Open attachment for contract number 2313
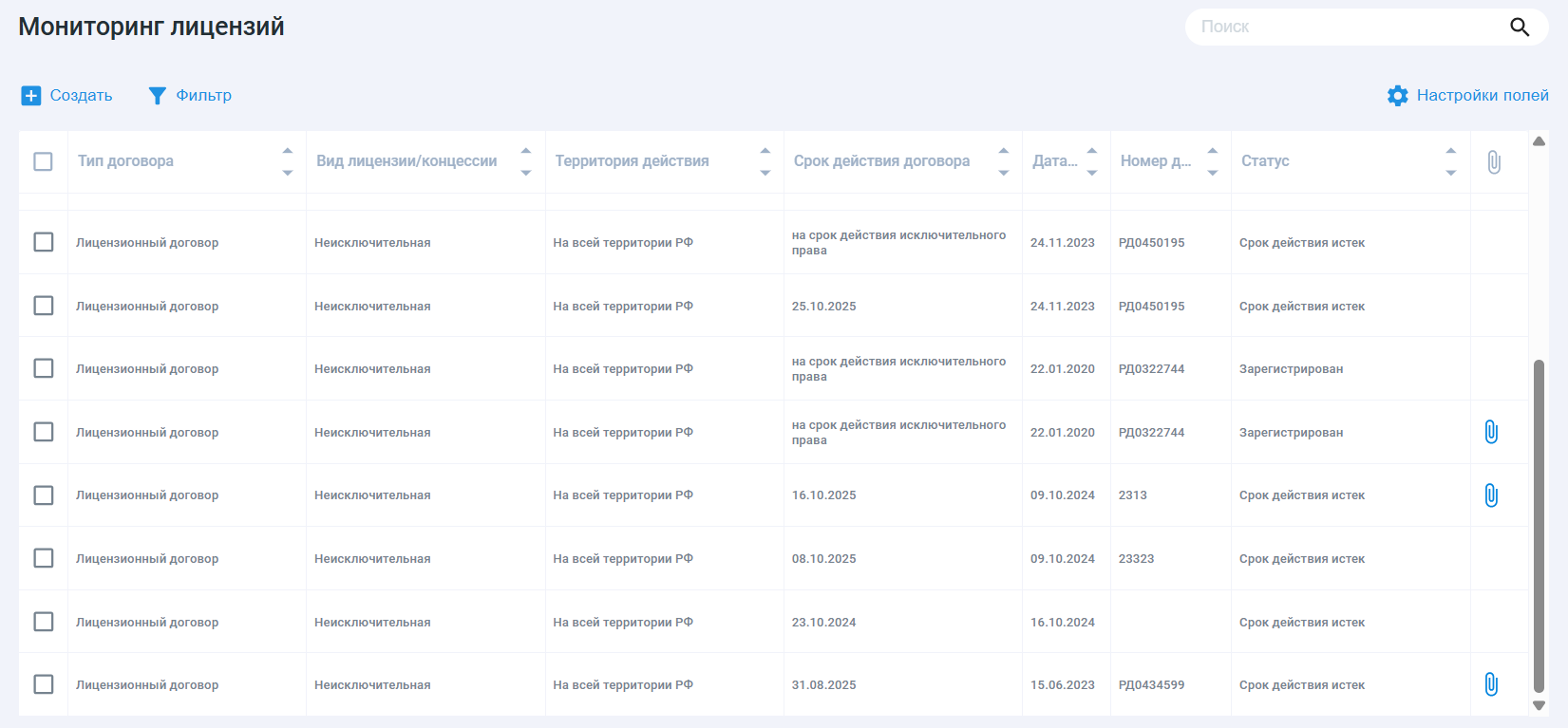This screenshot has width=1568, height=728. (1491, 495)
